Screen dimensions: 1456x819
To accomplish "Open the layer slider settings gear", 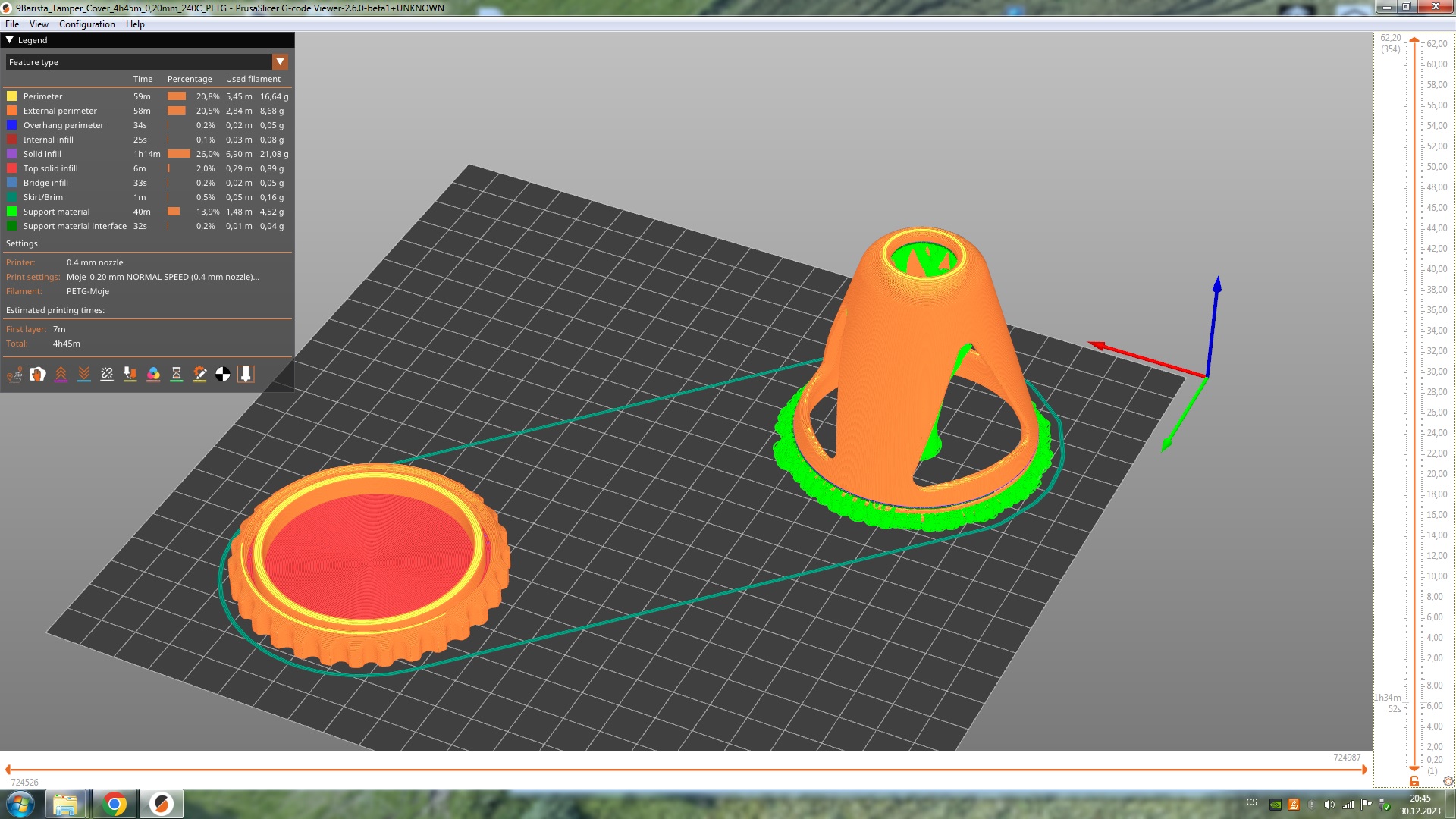I will (x=1448, y=781).
